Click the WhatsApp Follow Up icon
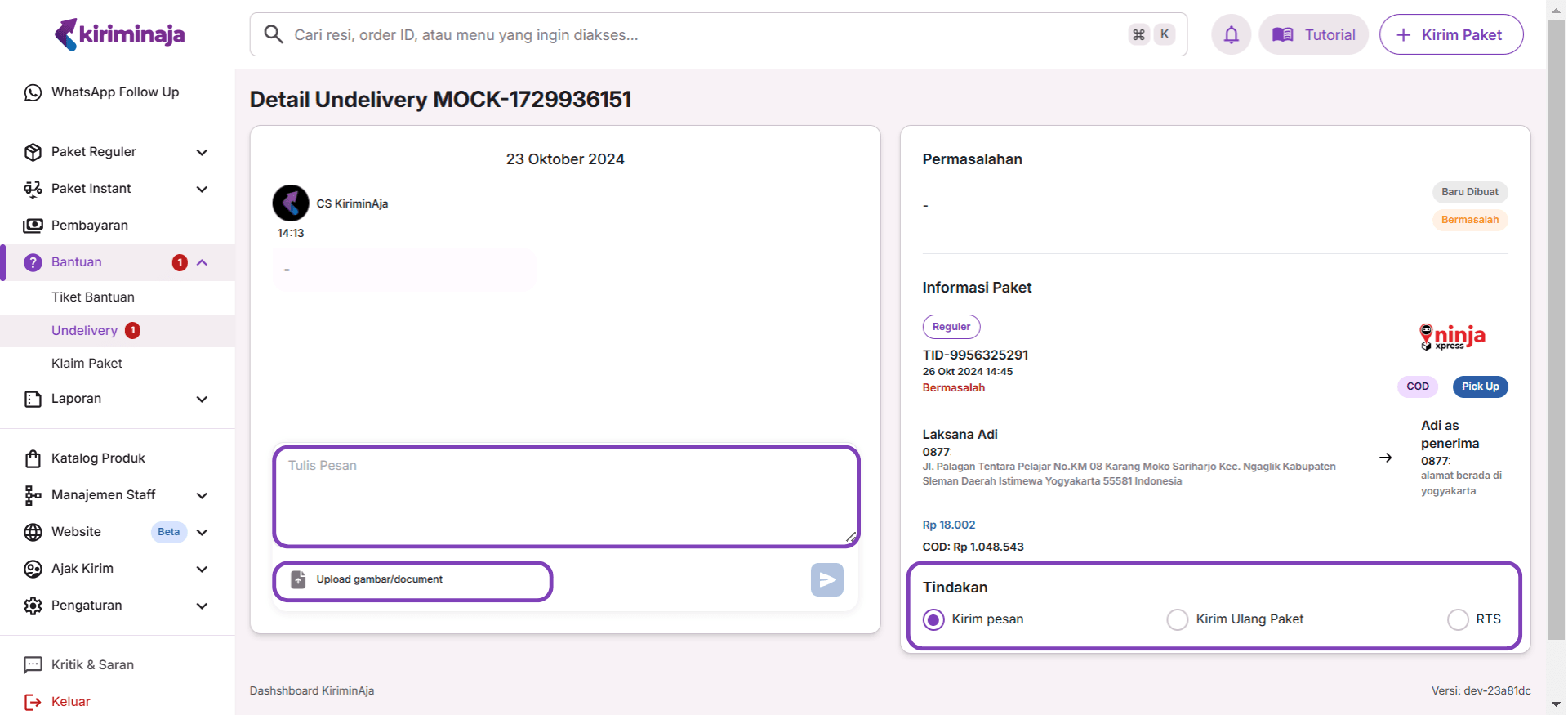Image resolution: width=1568 pixels, height=715 pixels. click(33, 92)
